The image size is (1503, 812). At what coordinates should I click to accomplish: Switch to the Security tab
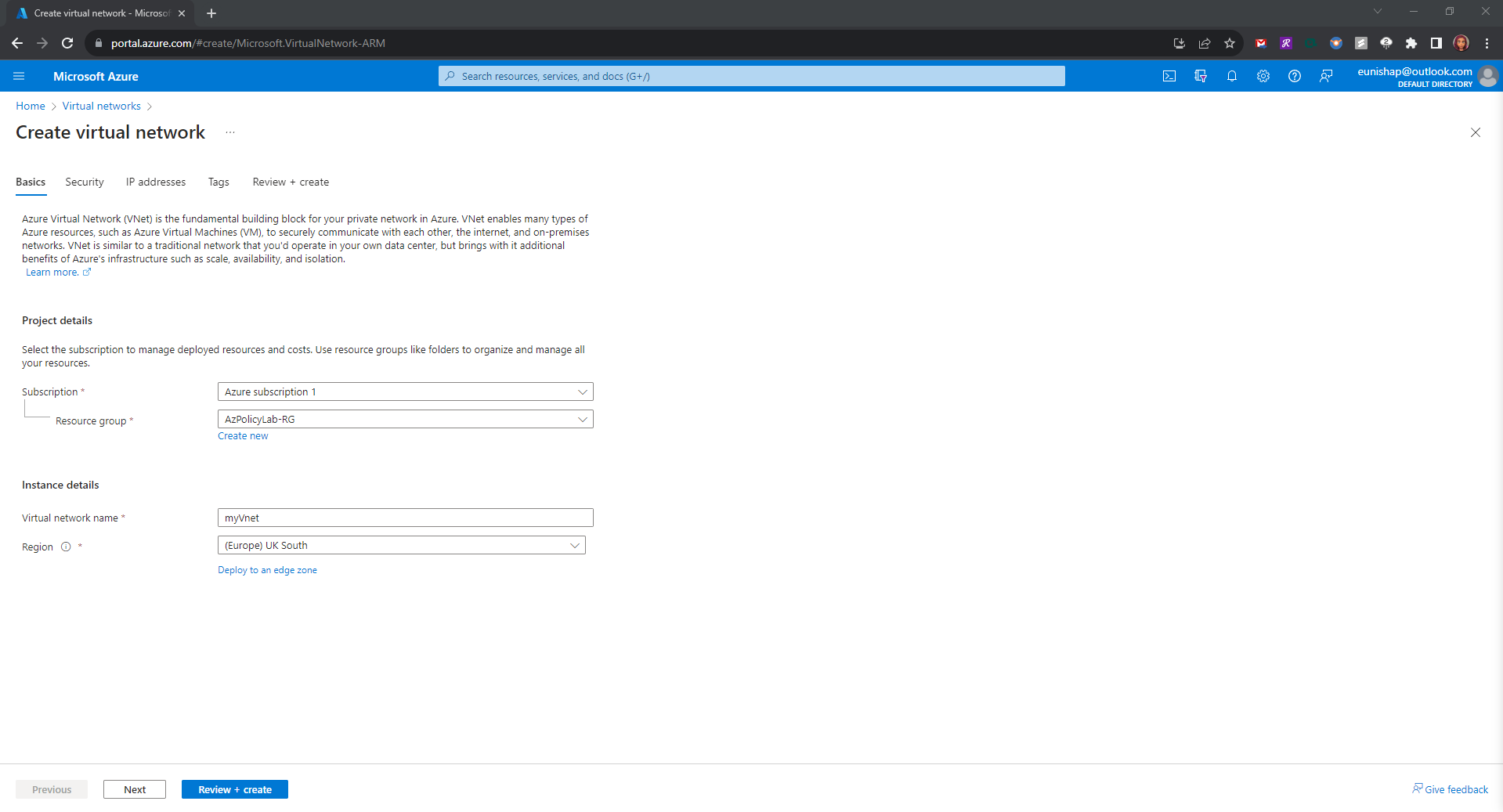click(x=85, y=182)
